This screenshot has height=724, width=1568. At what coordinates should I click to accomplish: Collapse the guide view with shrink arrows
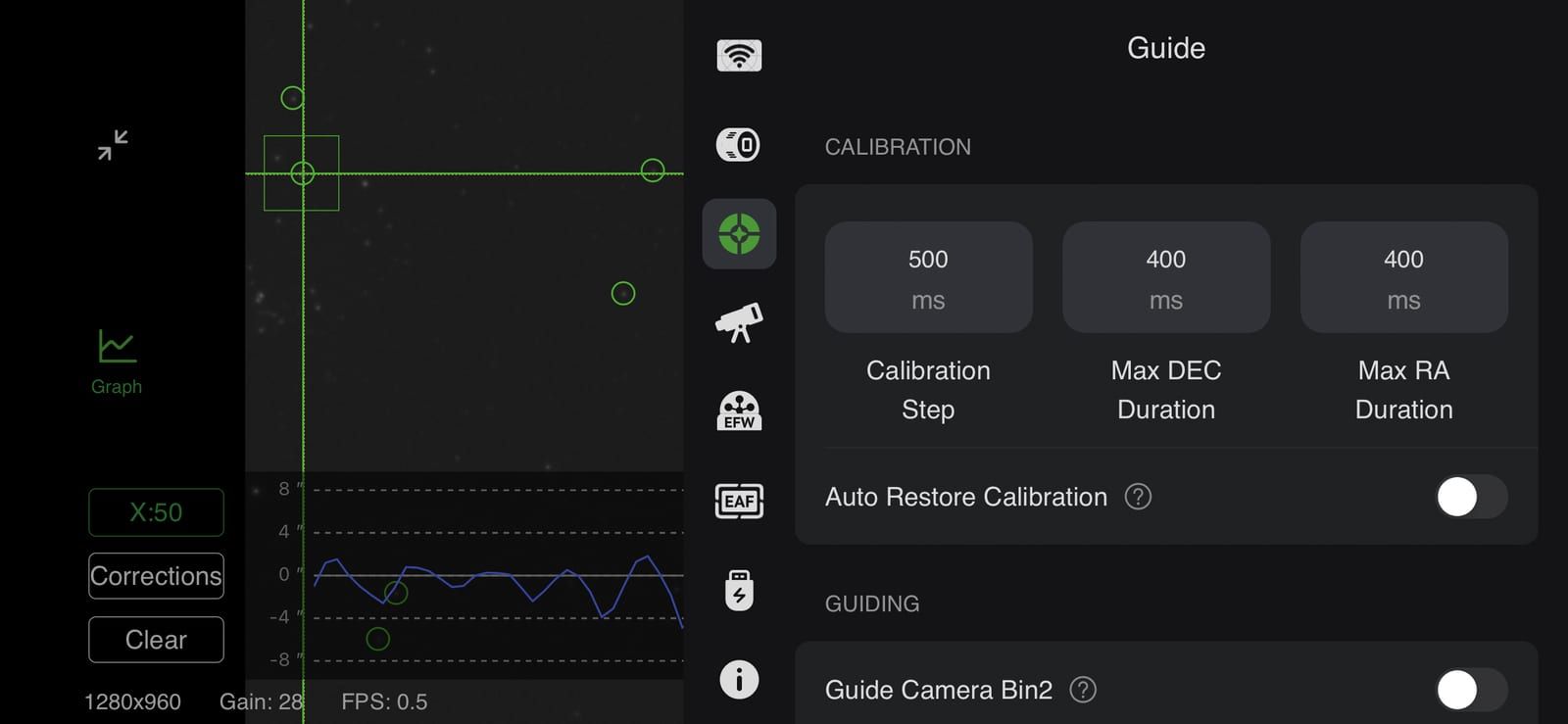point(113,145)
